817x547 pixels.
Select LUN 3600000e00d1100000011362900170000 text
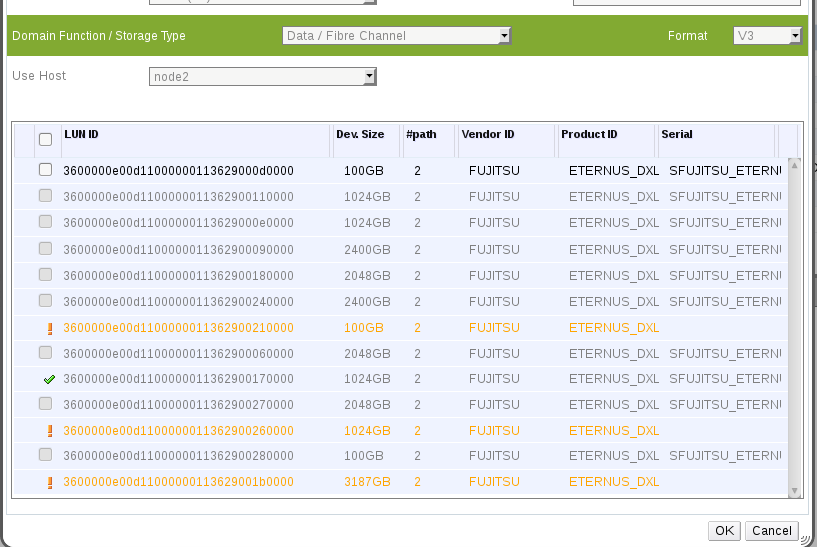[x=178, y=379]
